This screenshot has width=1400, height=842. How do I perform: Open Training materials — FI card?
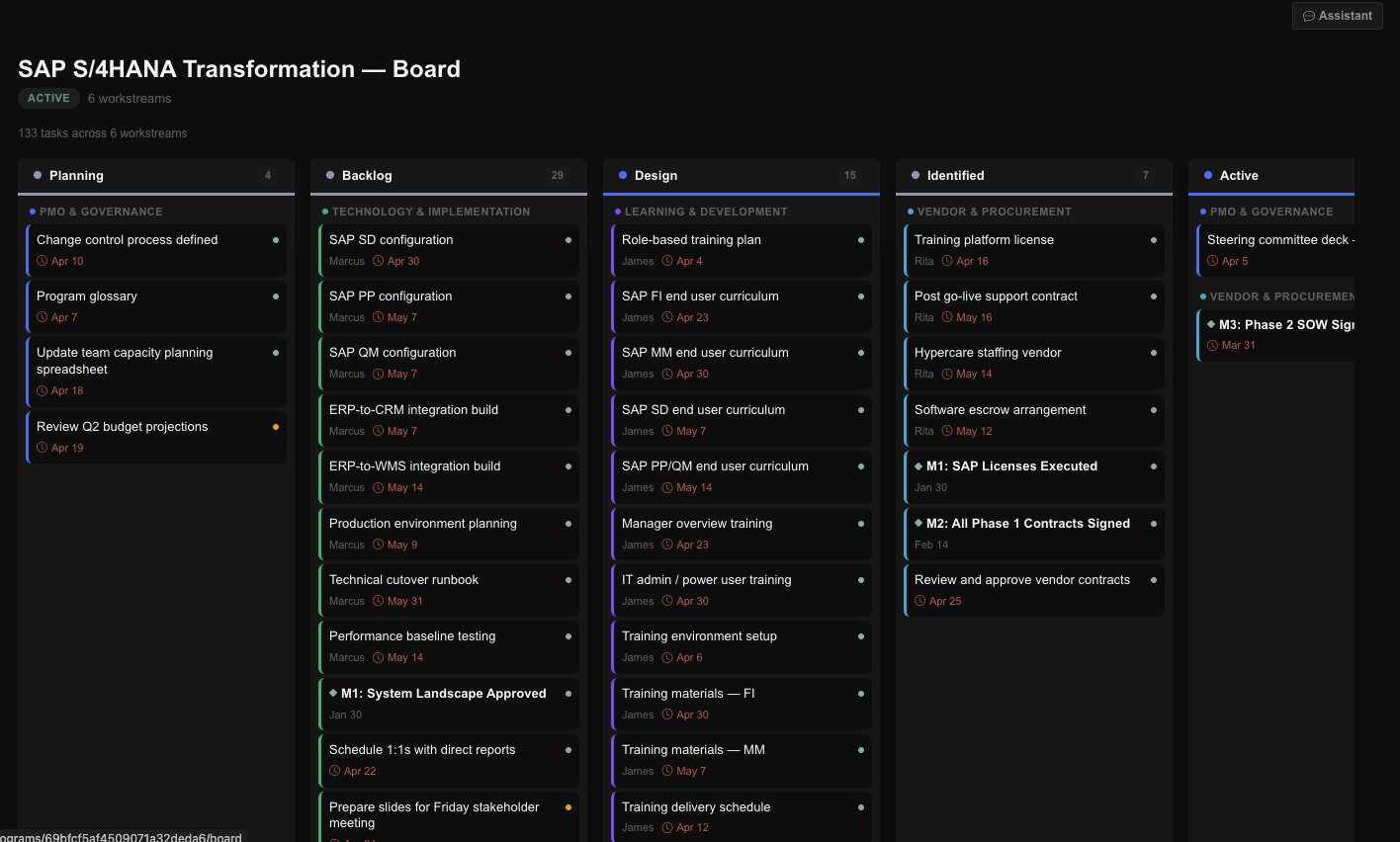pos(742,704)
